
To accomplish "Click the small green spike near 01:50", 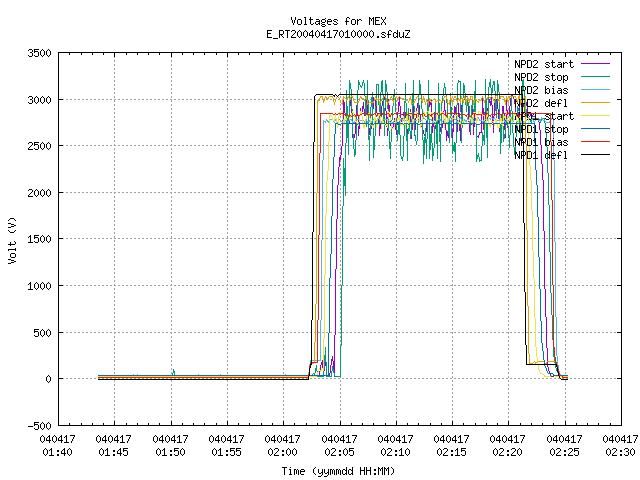I will [173, 372].
